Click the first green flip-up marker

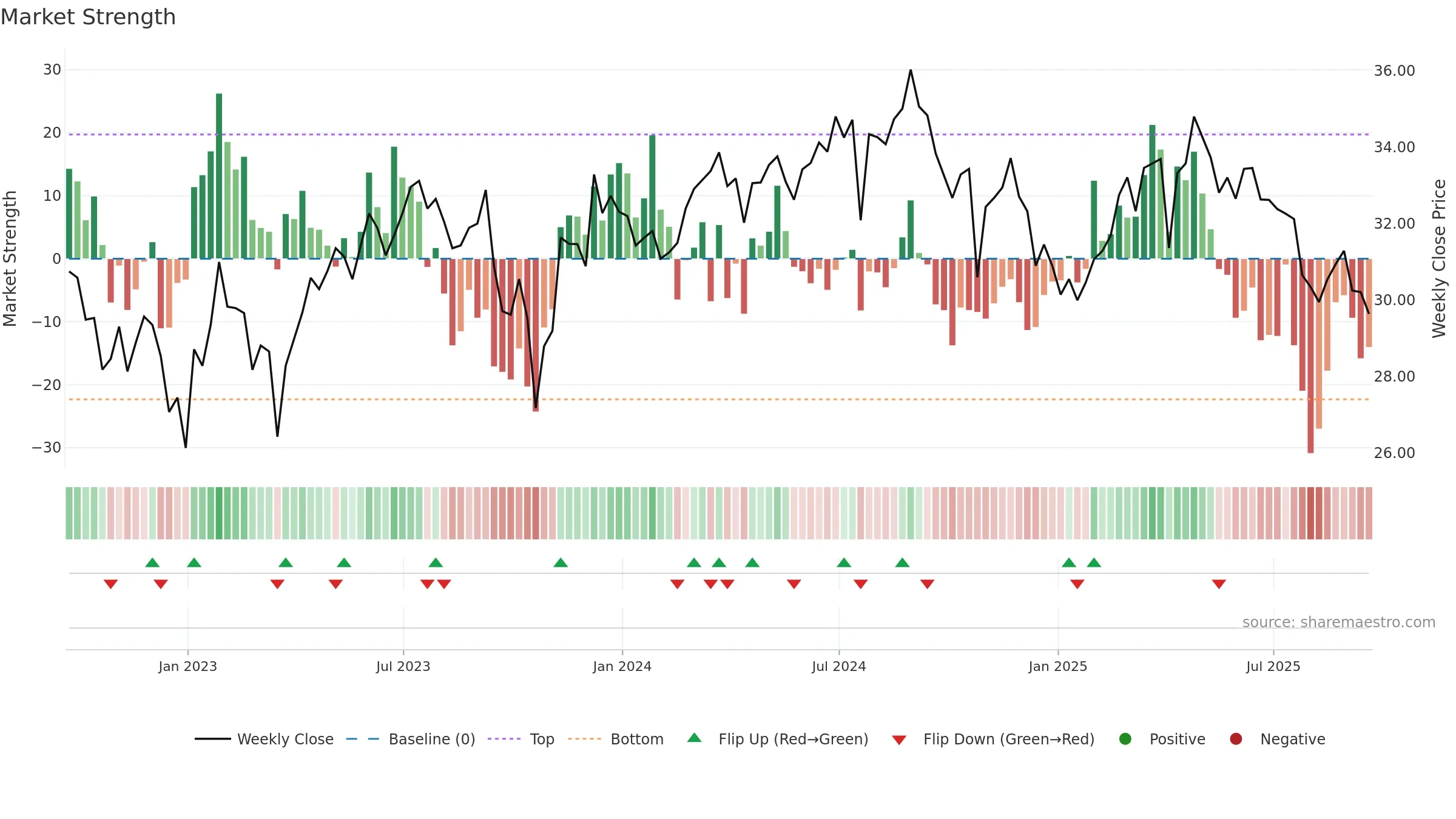[x=152, y=562]
